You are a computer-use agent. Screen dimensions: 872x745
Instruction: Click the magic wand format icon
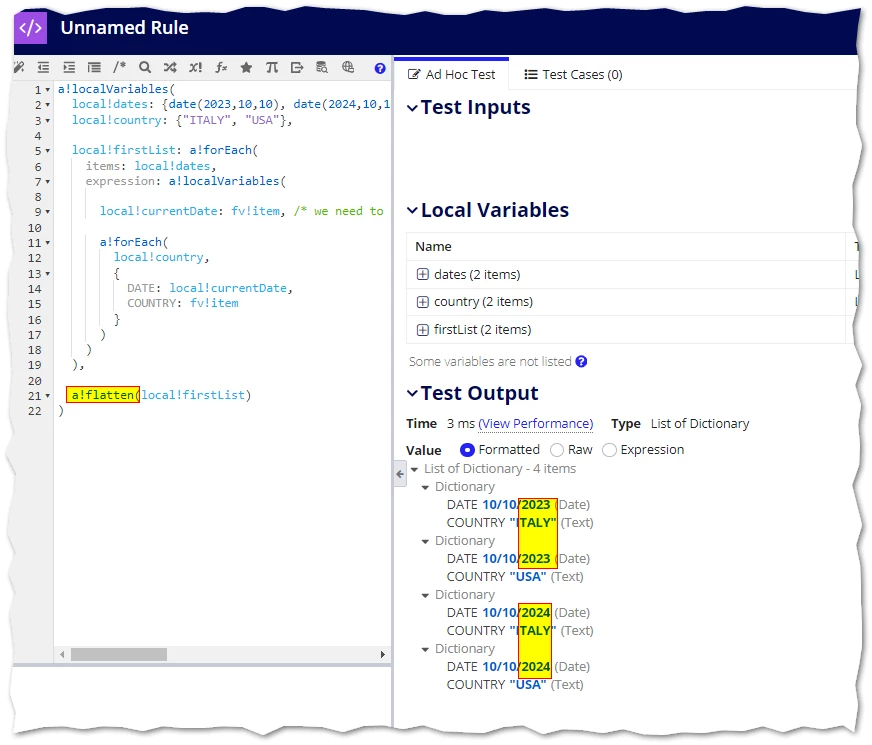tap(19, 67)
